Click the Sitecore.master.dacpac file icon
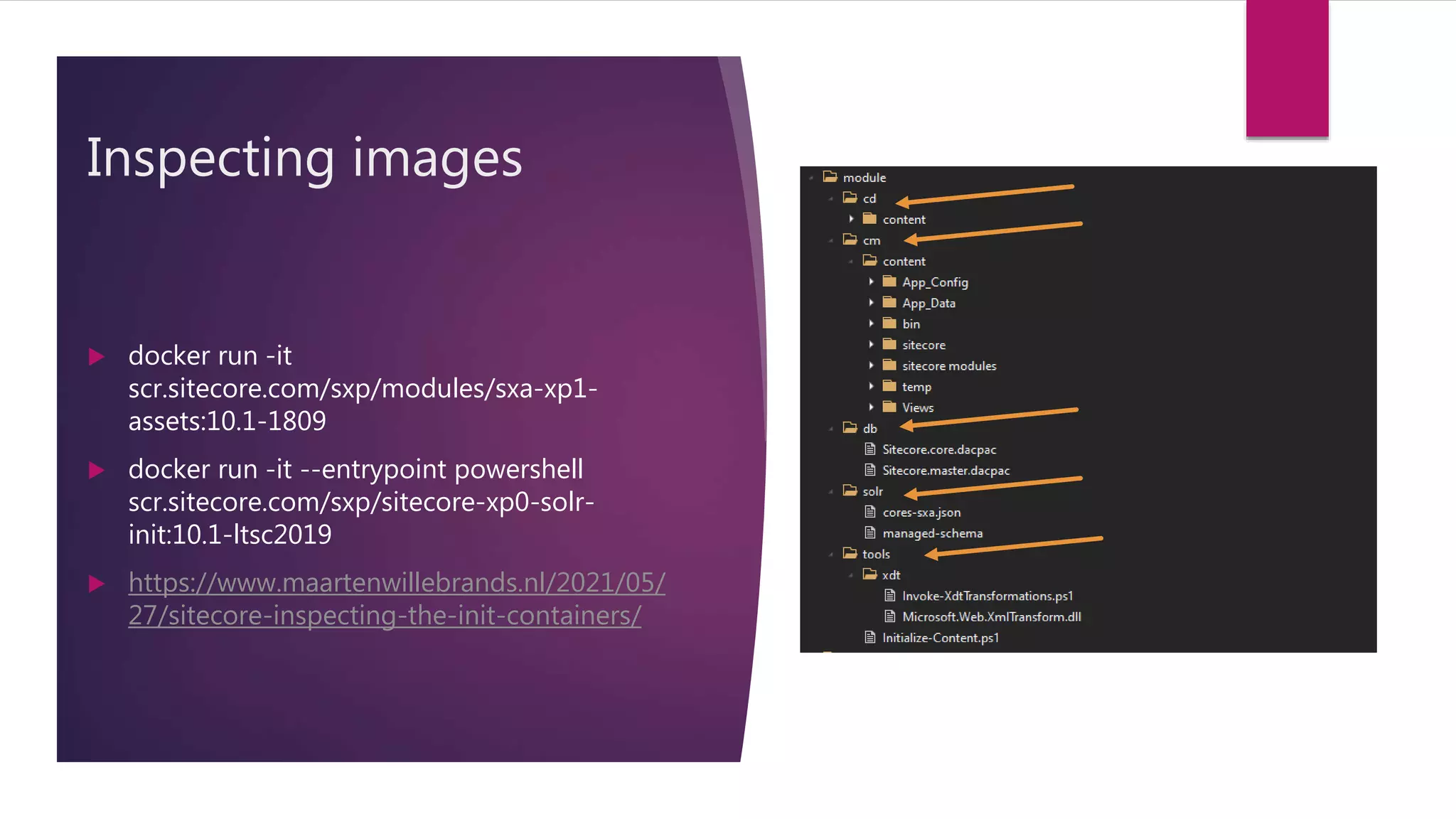The width and height of the screenshot is (1456, 819). (869, 469)
